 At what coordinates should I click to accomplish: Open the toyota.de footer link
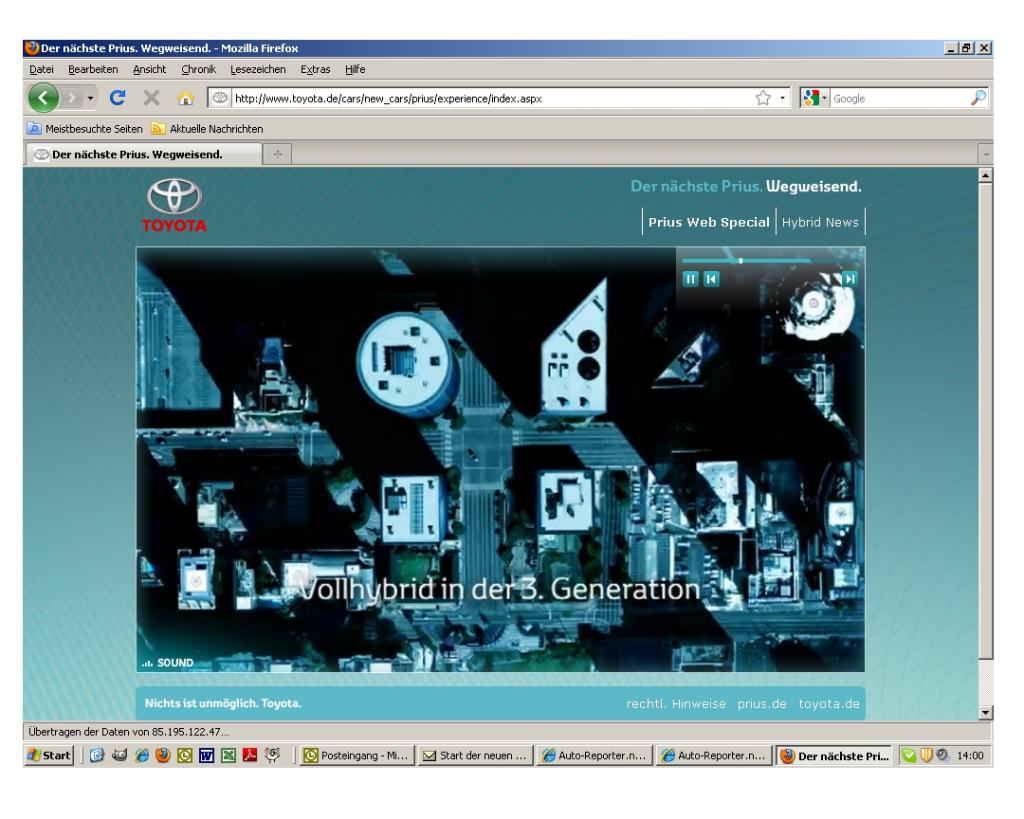[829, 703]
